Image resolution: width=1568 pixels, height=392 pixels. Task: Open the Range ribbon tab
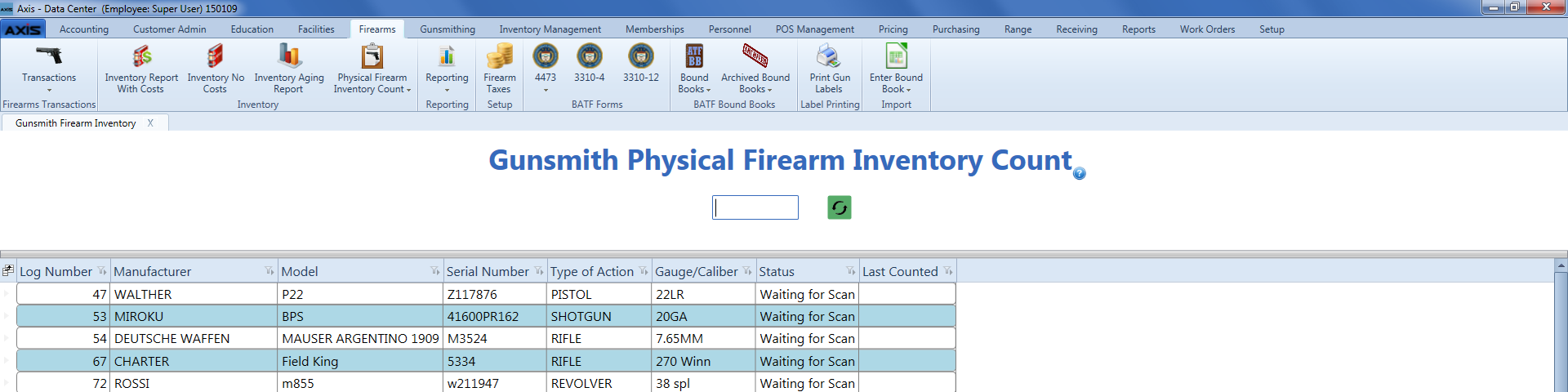1018,29
